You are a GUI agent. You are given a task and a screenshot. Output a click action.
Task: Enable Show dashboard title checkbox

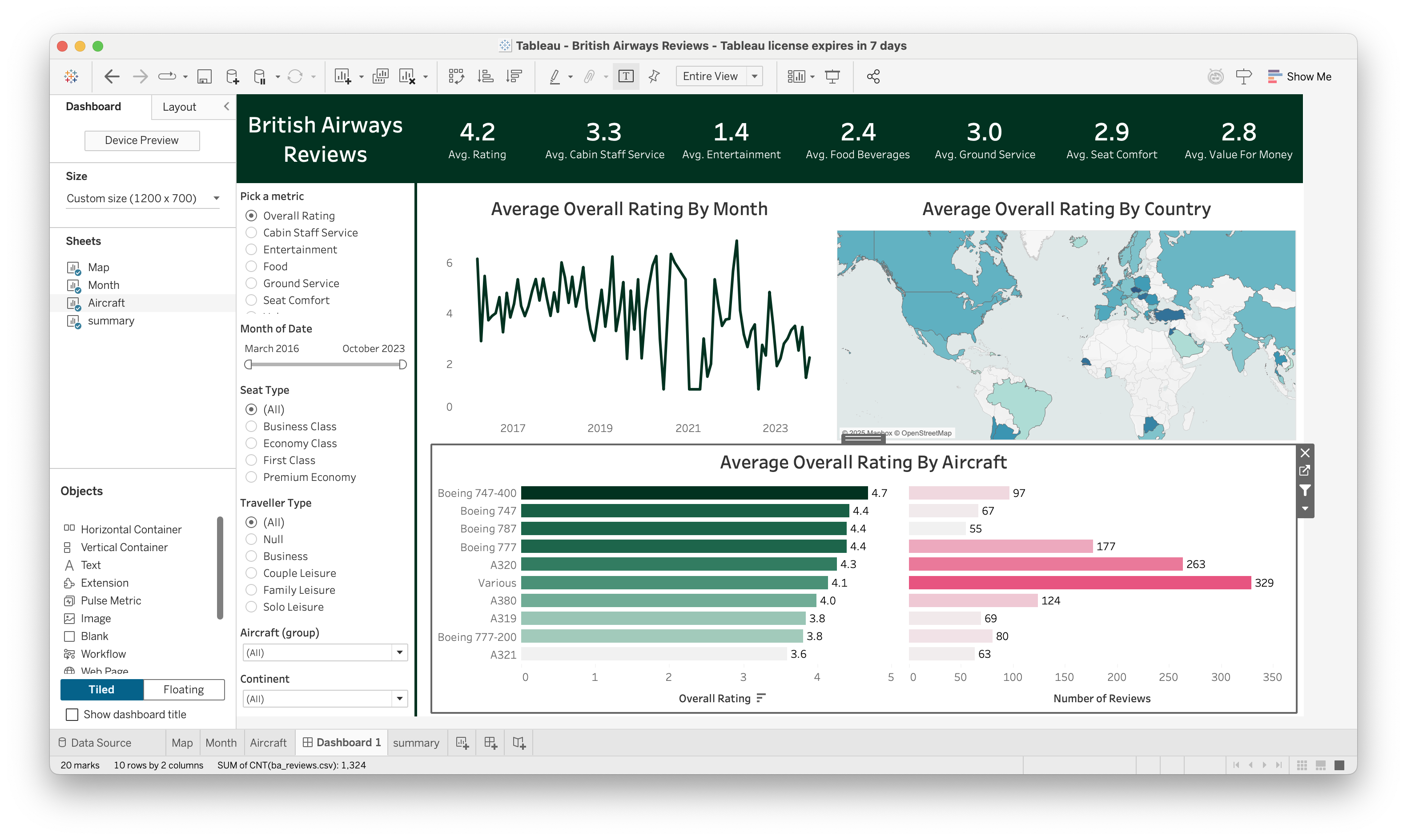click(x=72, y=714)
